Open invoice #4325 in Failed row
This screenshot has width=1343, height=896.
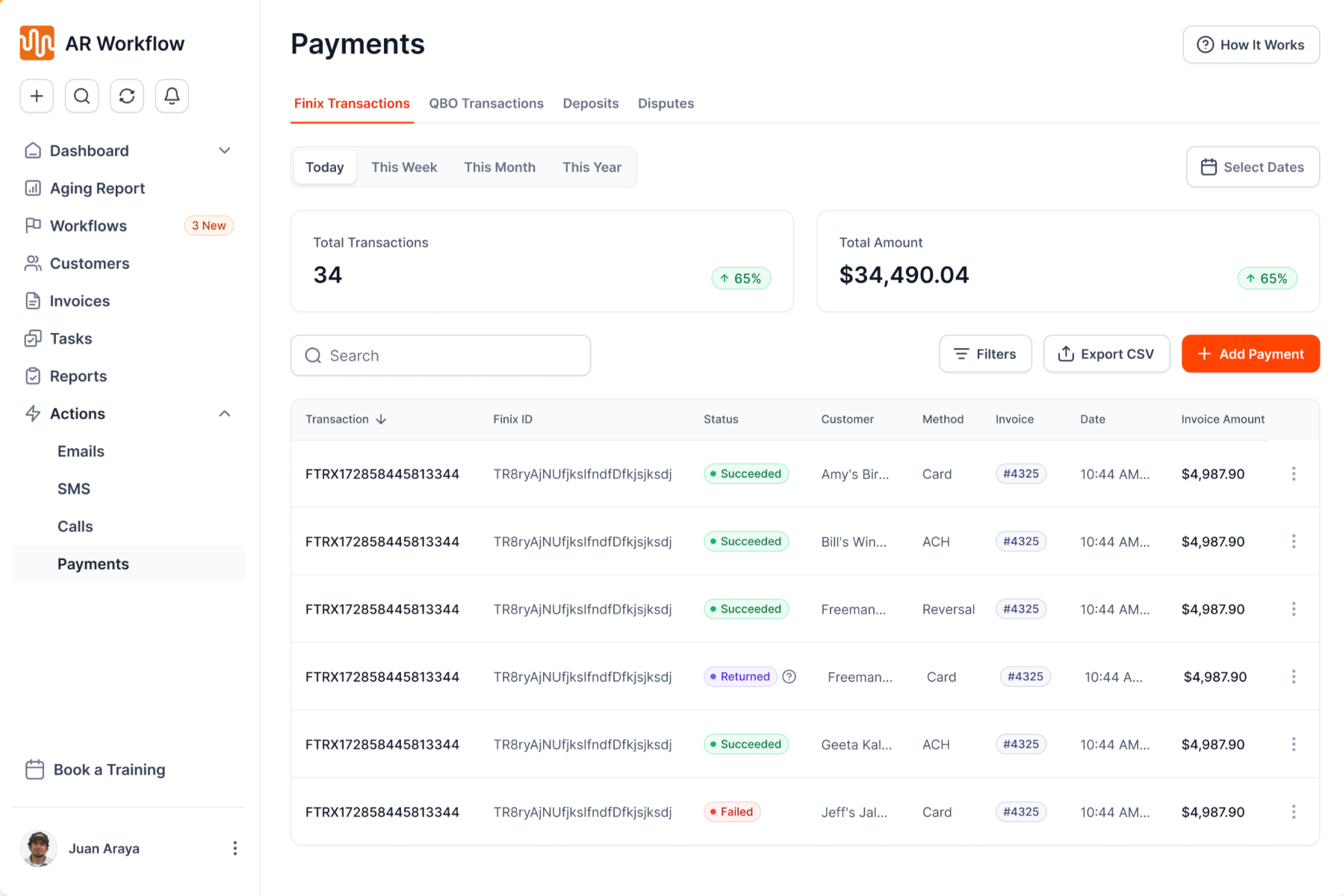coord(1021,812)
